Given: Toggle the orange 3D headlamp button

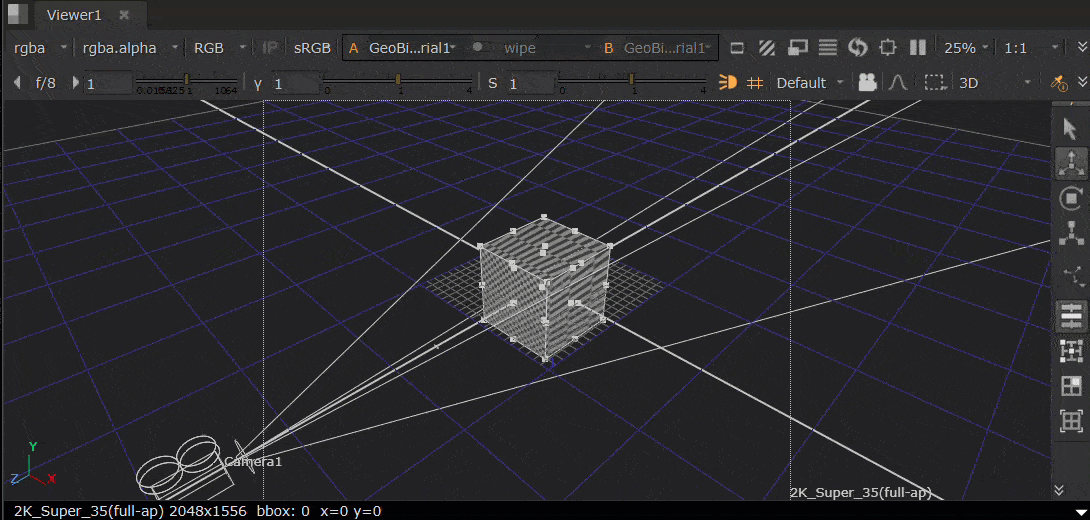Looking at the screenshot, I should click(x=728, y=82).
